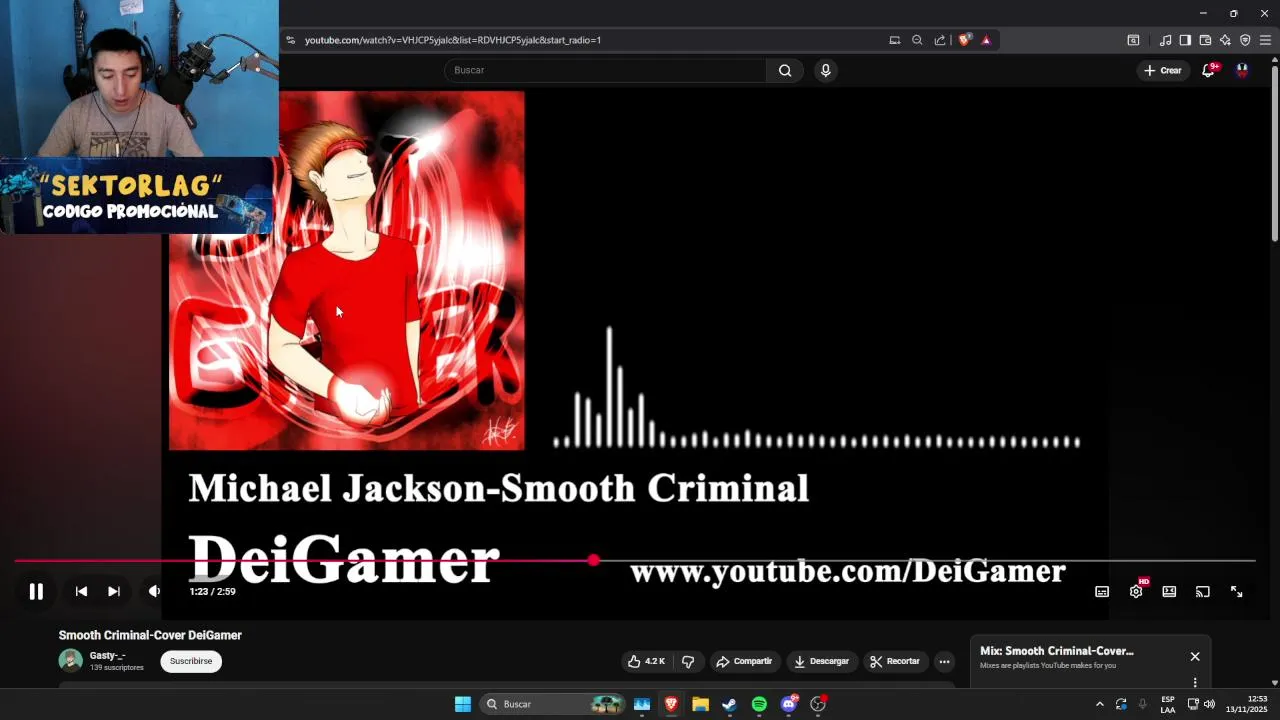Screen dimensions: 1280x720
Task: Click the install/cast screen icon in address bar
Action: pos(895,40)
